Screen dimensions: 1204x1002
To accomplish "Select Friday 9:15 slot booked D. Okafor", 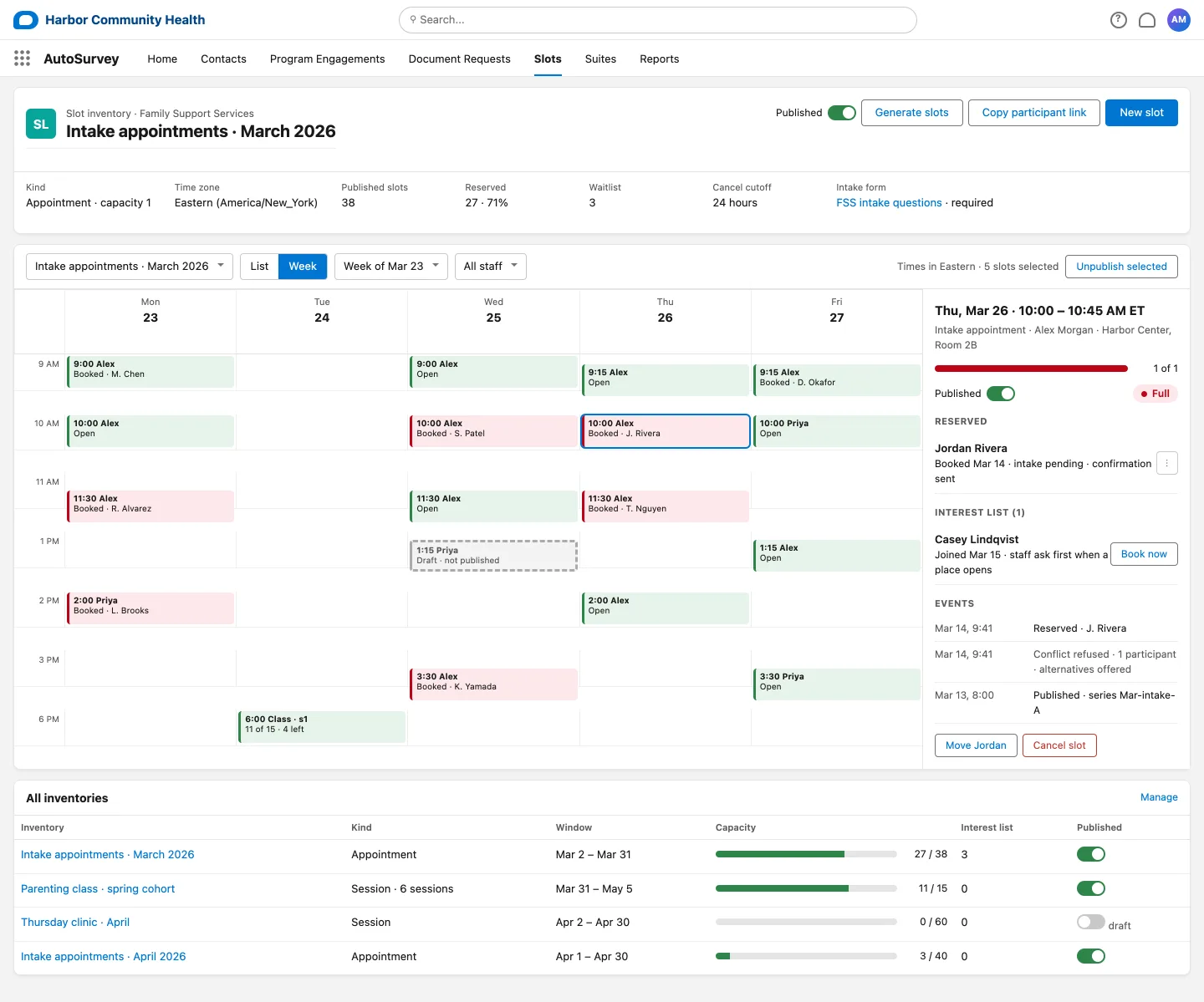I will [837, 380].
